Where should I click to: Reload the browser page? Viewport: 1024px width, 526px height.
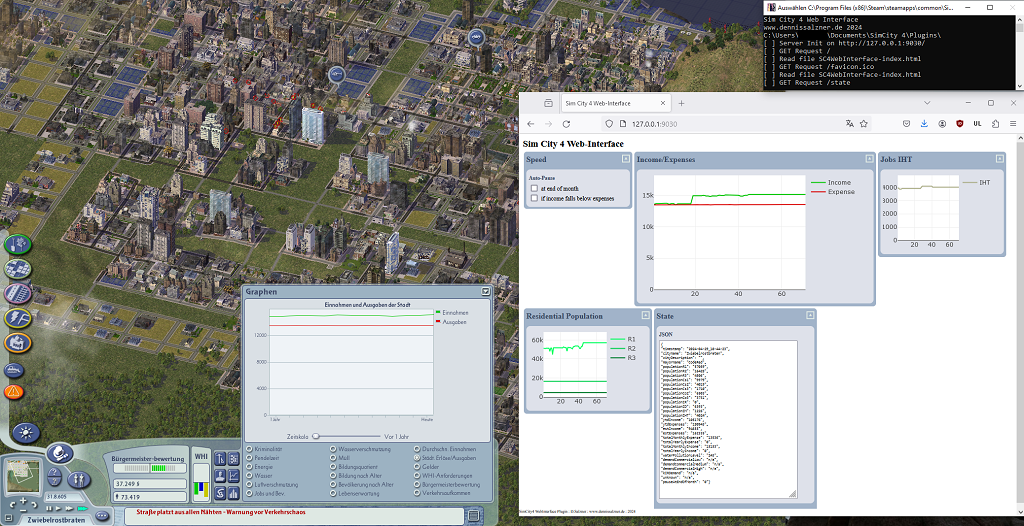click(566, 123)
